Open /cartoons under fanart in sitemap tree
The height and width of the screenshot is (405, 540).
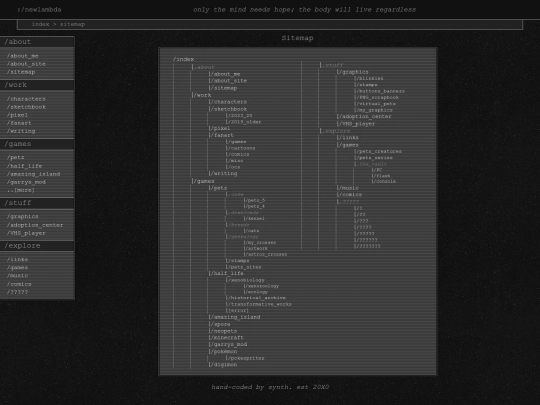241,148
